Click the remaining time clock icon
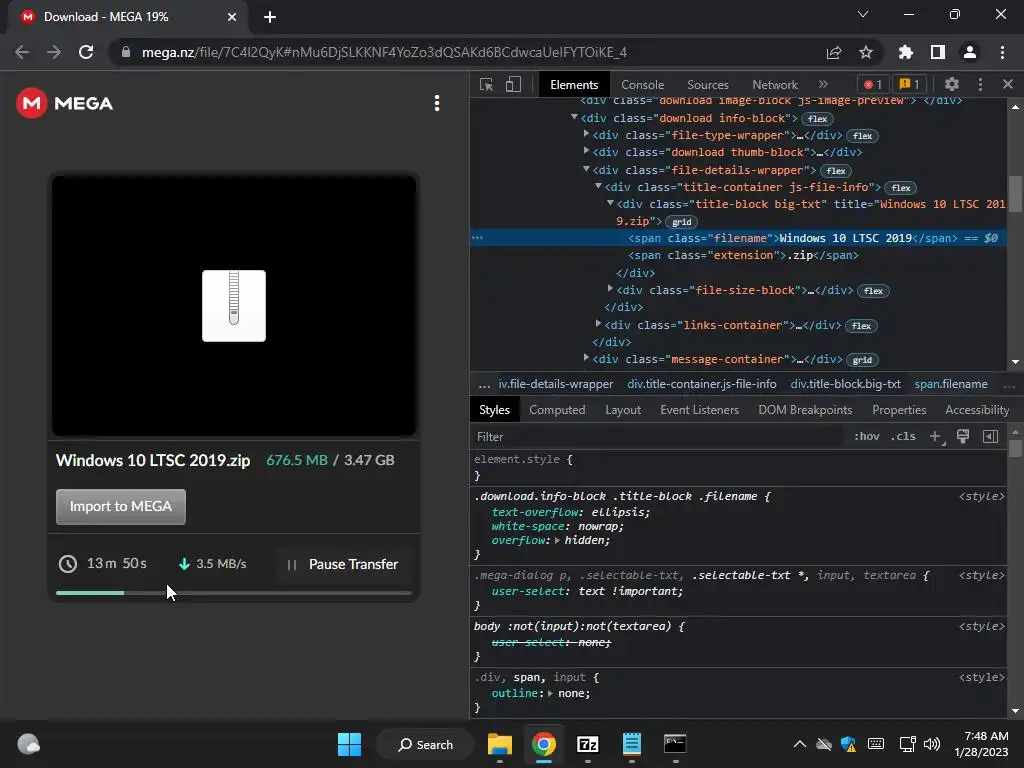The height and width of the screenshot is (768, 1024). 68,564
